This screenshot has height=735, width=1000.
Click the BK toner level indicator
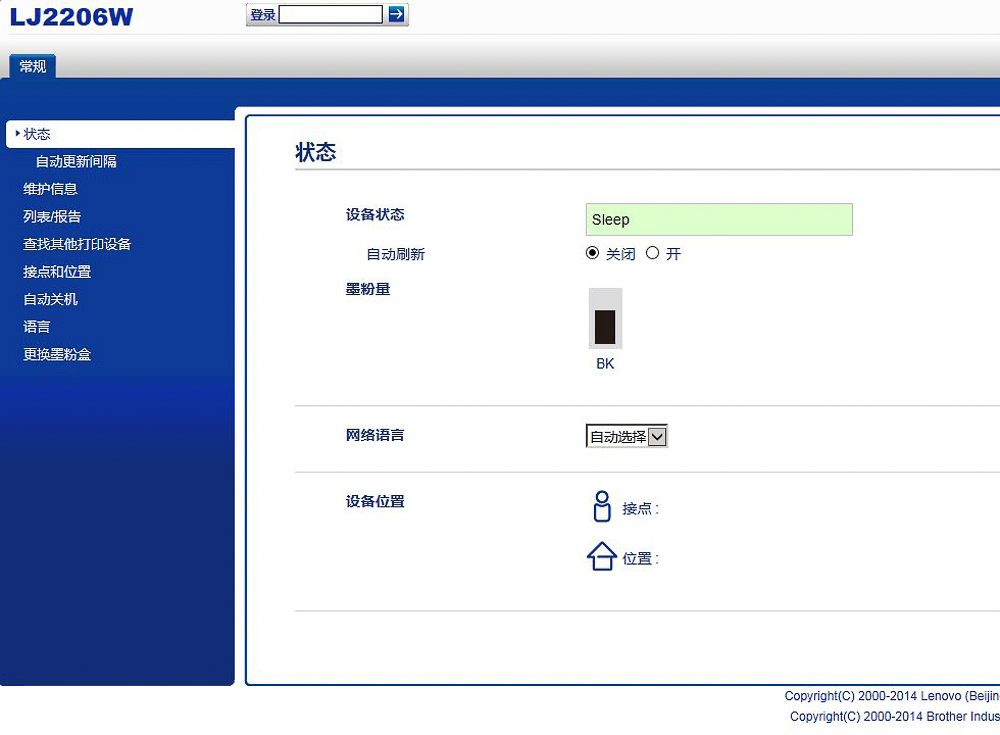click(605, 320)
